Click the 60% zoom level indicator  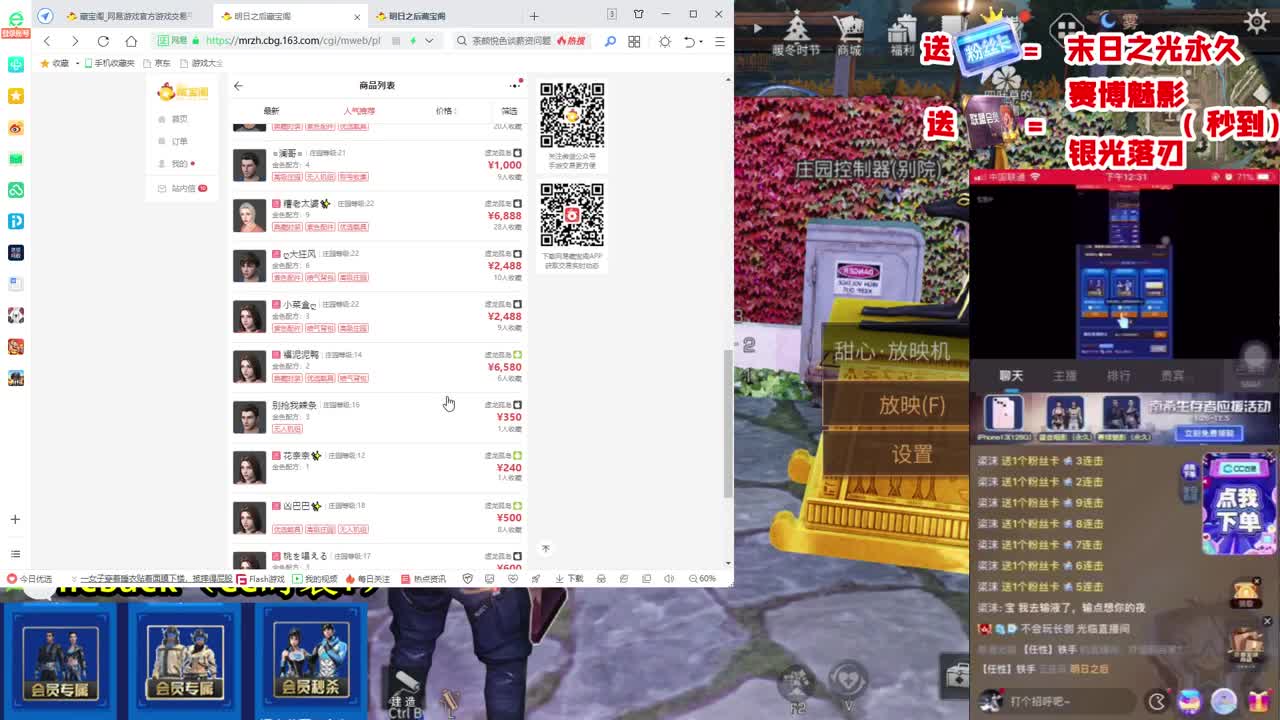click(x=701, y=578)
